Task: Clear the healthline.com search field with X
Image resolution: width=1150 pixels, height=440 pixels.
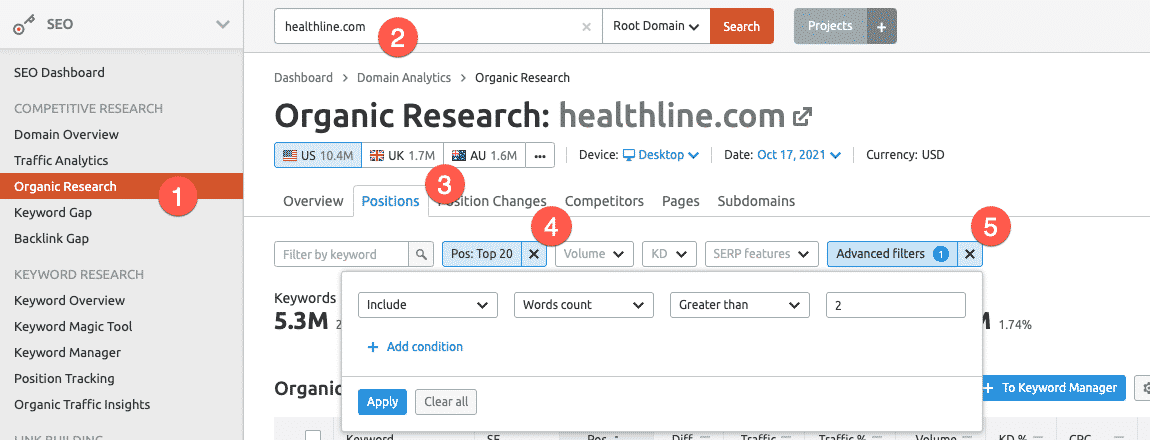Action: click(x=586, y=27)
